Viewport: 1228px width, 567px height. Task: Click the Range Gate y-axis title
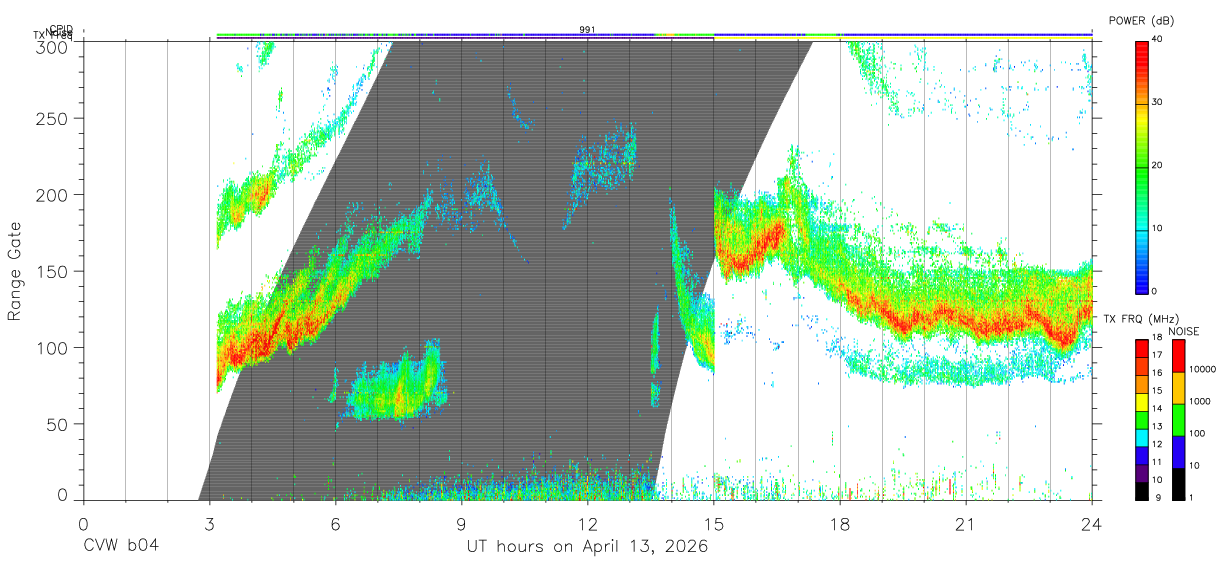(x=15, y=272)
